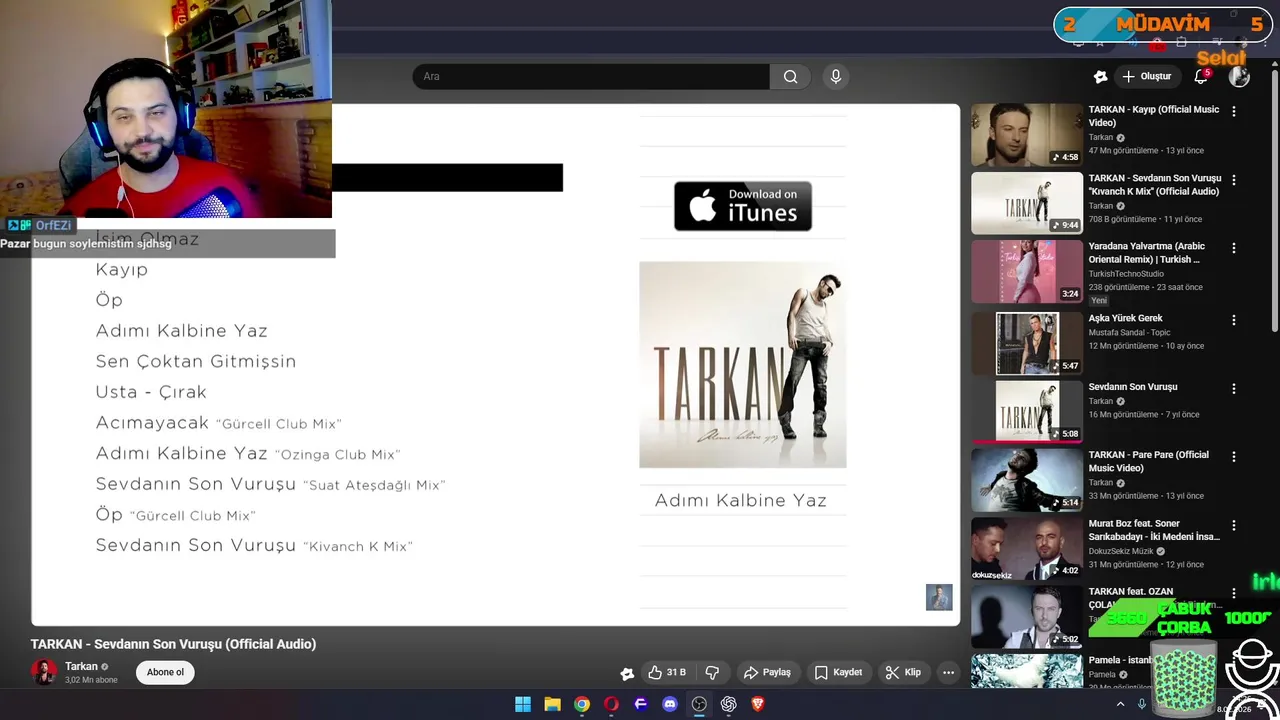Image resolution: width=1280 pixels, height=720 pixels.
Task: Click the taskbar microphone tray icon
Action: point(1141,704)
